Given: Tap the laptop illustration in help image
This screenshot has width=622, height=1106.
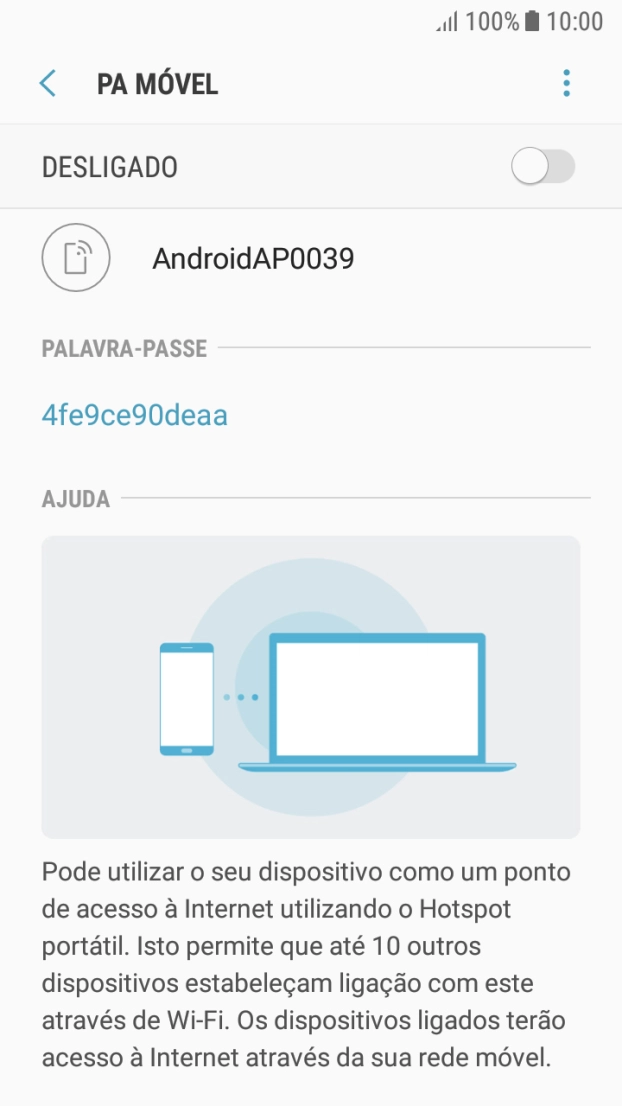Looking at the screenshot, I should 377,702.
